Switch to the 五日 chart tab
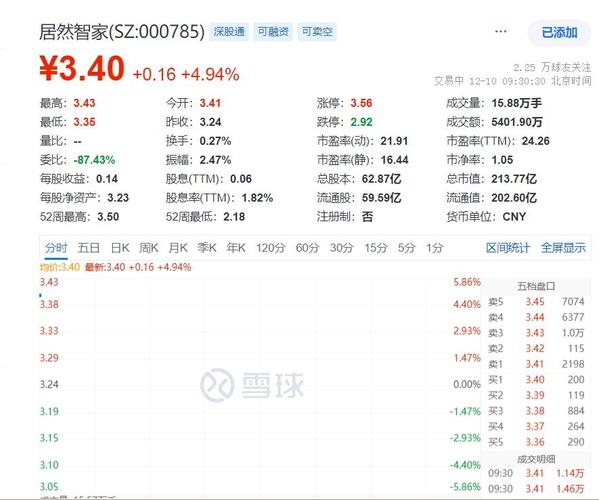 pyautogui.click(x=89, y=248)
